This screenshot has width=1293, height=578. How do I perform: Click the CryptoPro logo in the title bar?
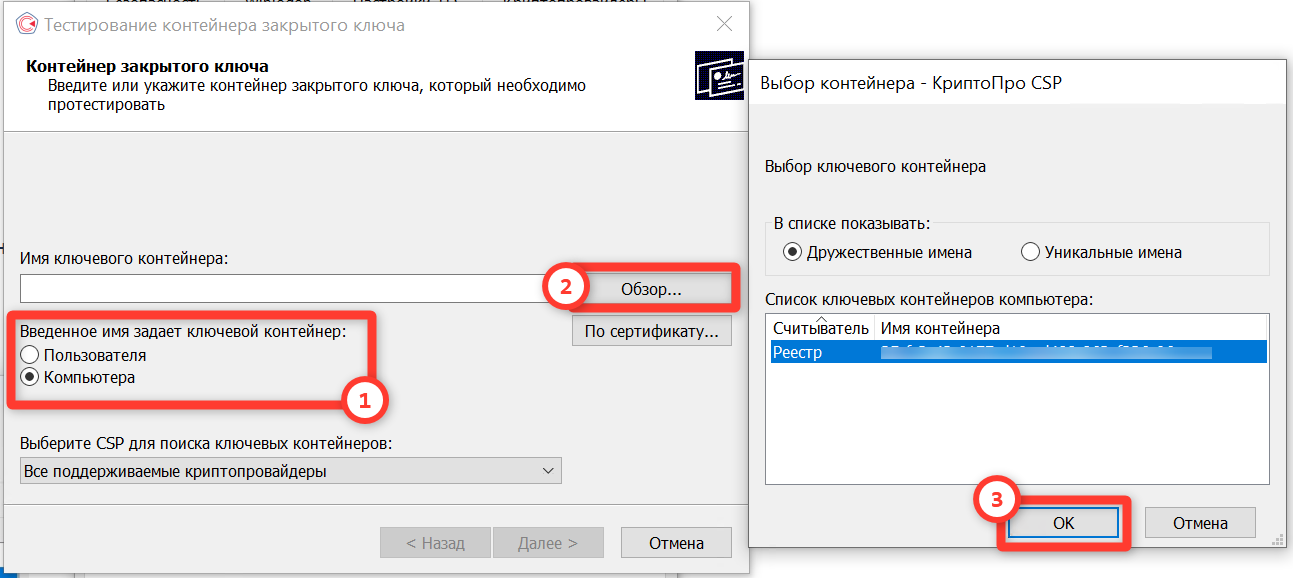coord(29,25)
